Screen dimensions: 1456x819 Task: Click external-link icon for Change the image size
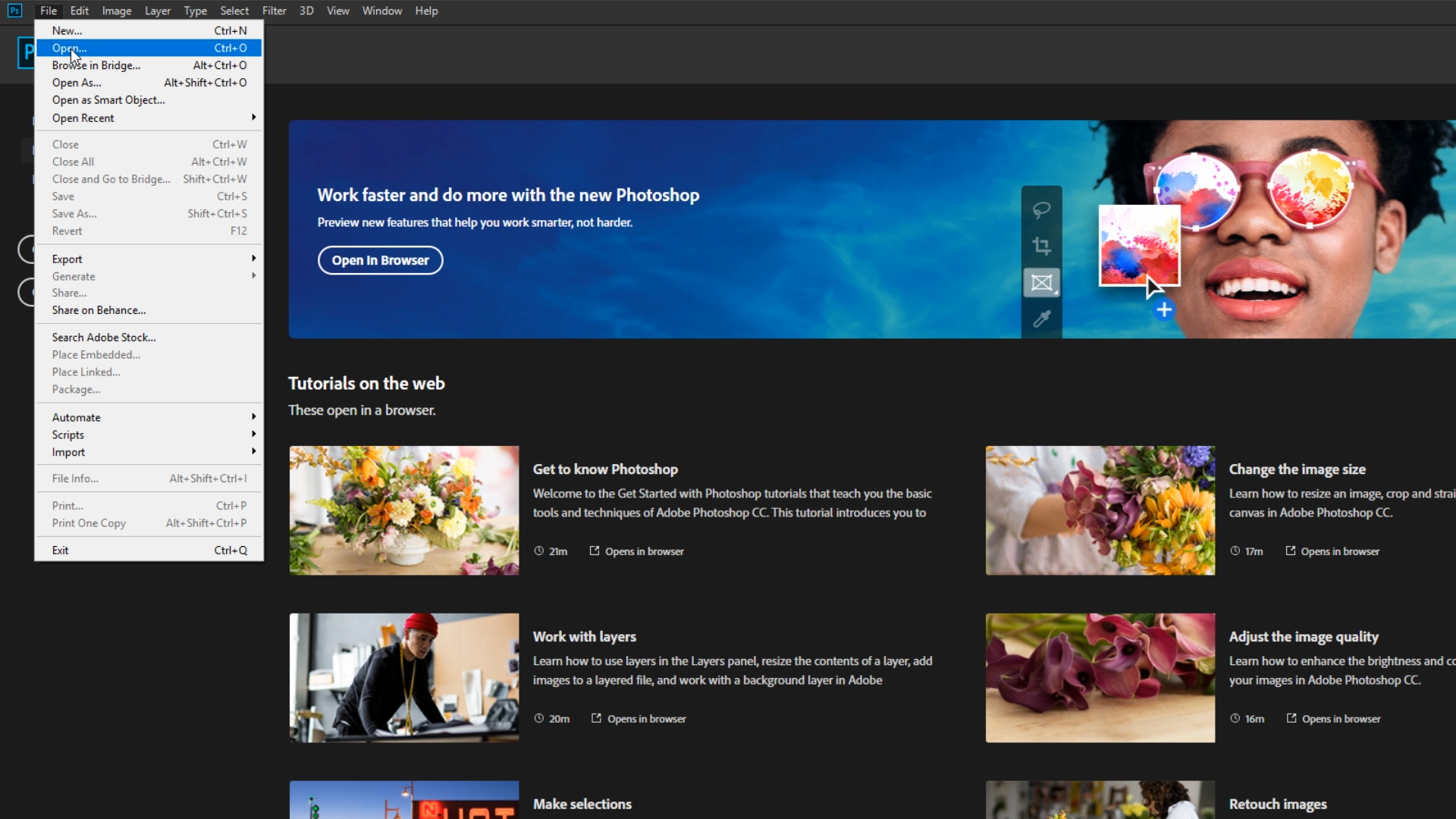(x=1291, y=551)
